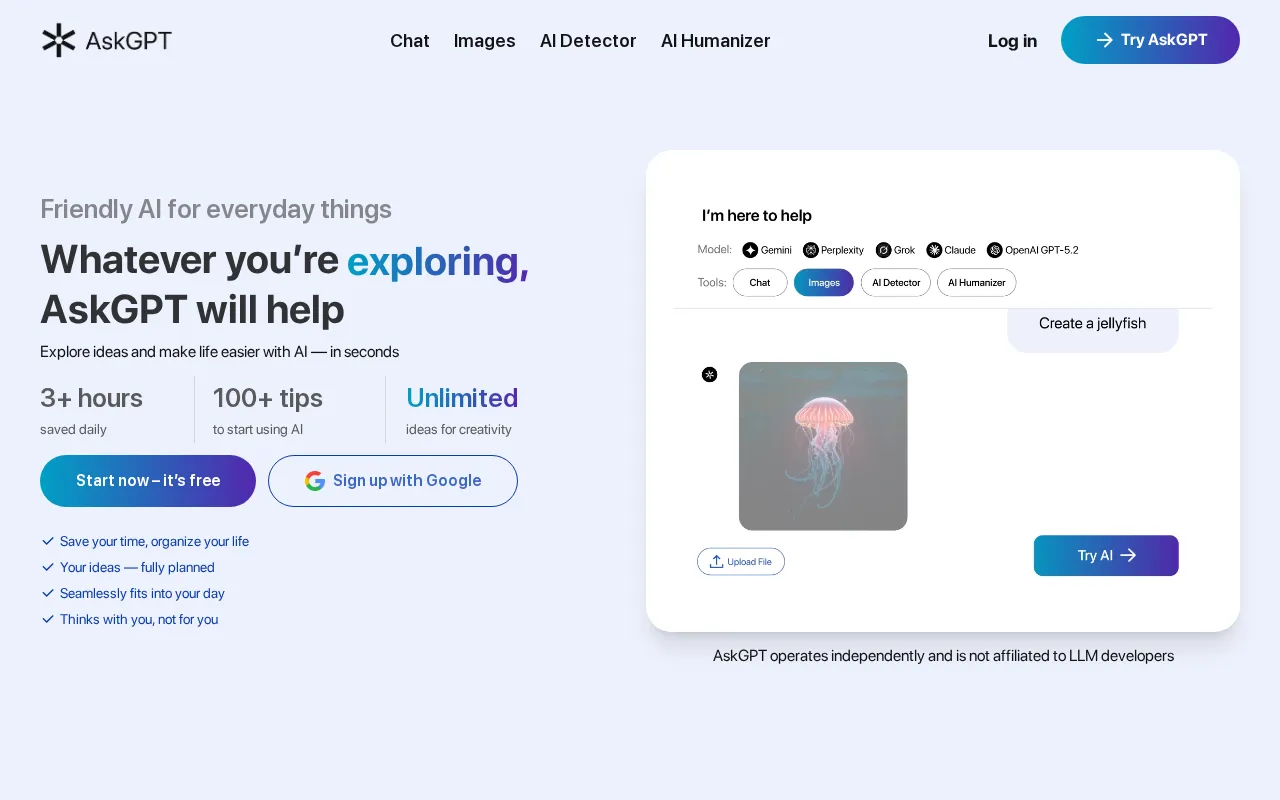
Task: Select the AI Humanizer tool pill
Action: 977,282
